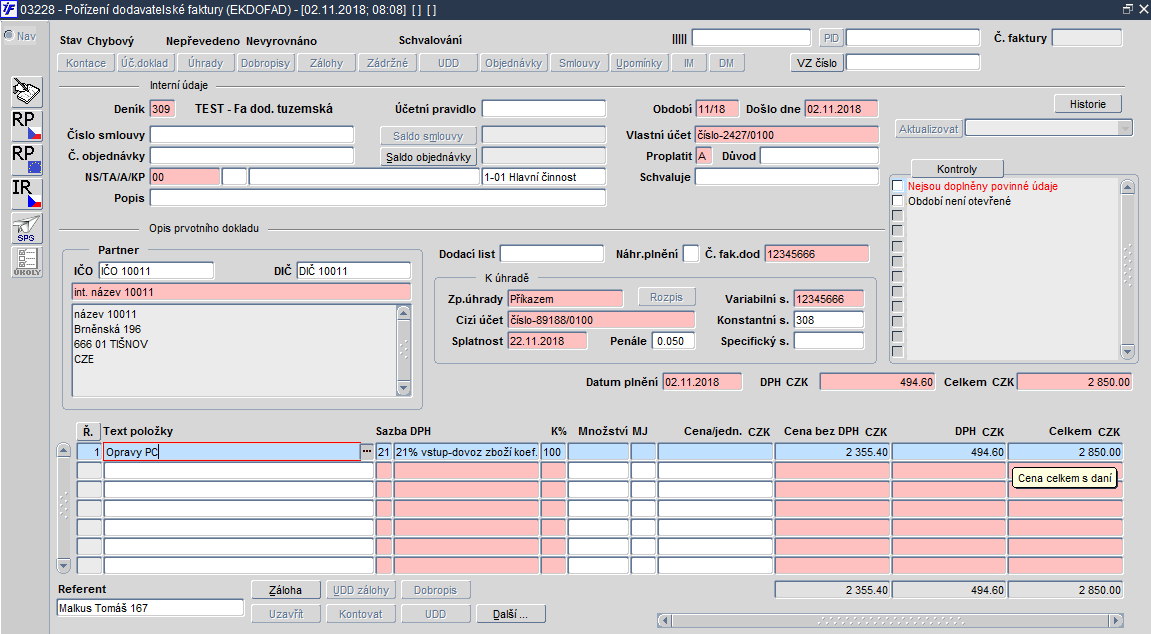Click the Saldo objednávky button
1151x634 pixels.
tap(429, 157)
